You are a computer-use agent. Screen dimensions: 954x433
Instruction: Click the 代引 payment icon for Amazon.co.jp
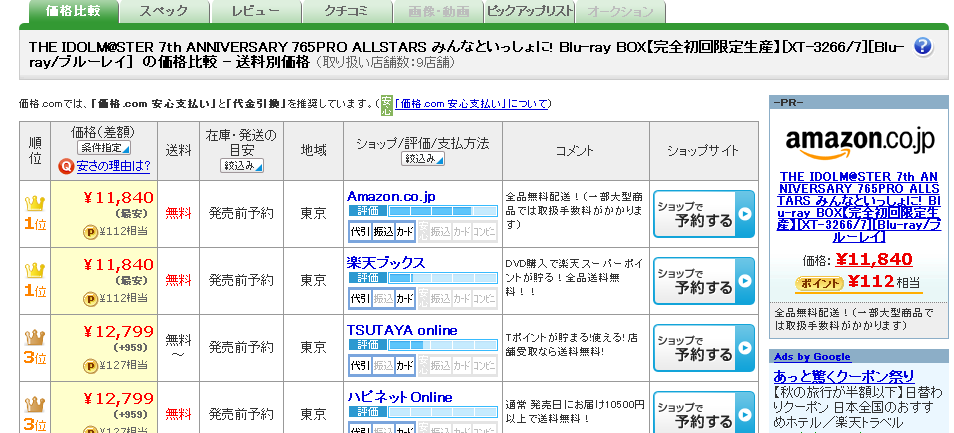pyautogui.click(x=360, y=231)
